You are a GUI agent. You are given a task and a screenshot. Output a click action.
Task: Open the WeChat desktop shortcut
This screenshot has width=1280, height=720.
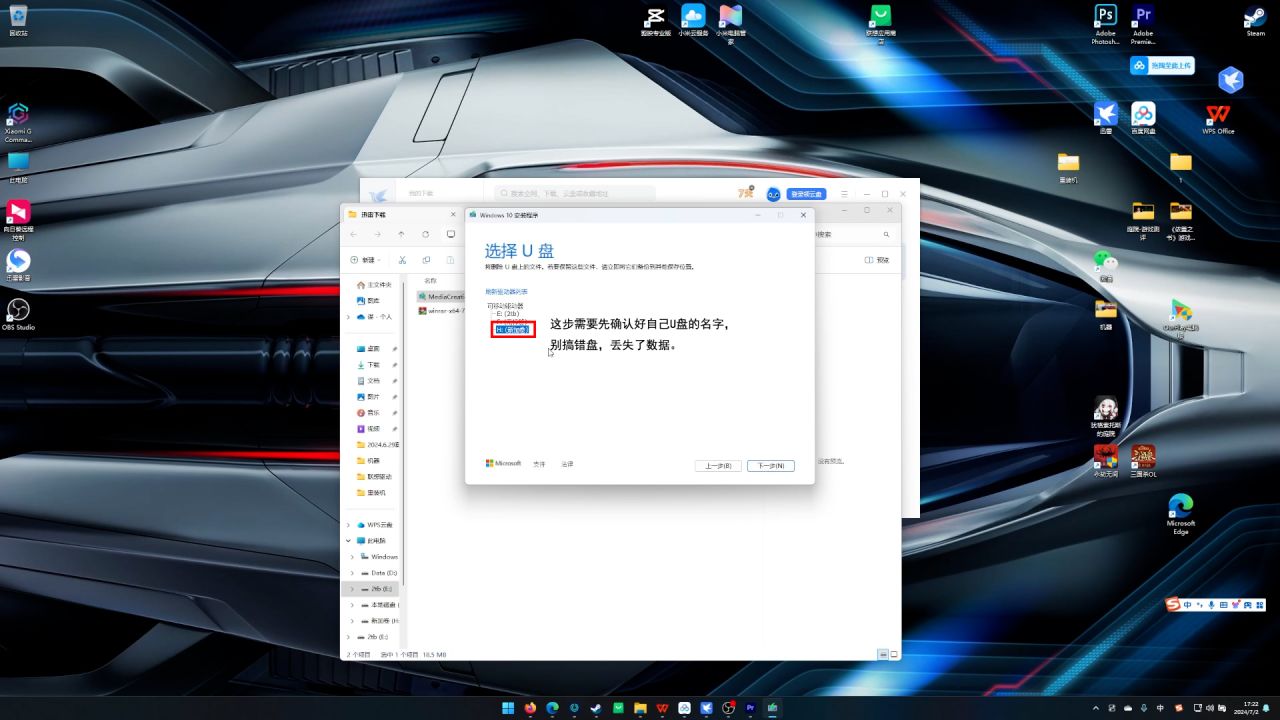pos(1105,265)
